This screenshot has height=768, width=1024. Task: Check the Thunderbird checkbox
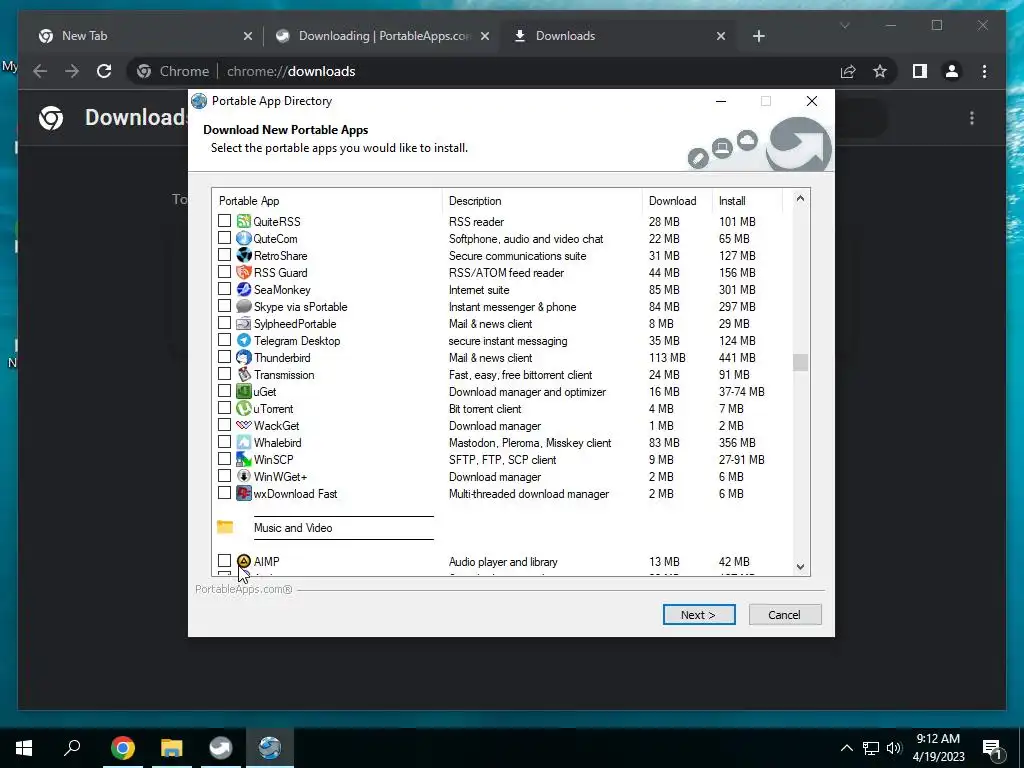point(224,357)
